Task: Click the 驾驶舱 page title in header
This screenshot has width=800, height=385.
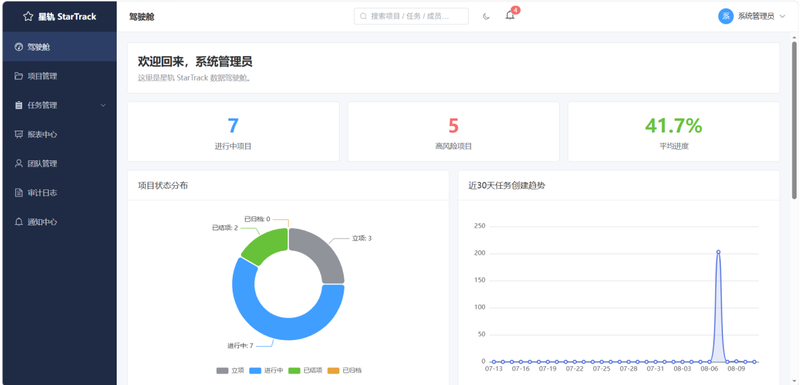Action: click(x=142, y=17)
